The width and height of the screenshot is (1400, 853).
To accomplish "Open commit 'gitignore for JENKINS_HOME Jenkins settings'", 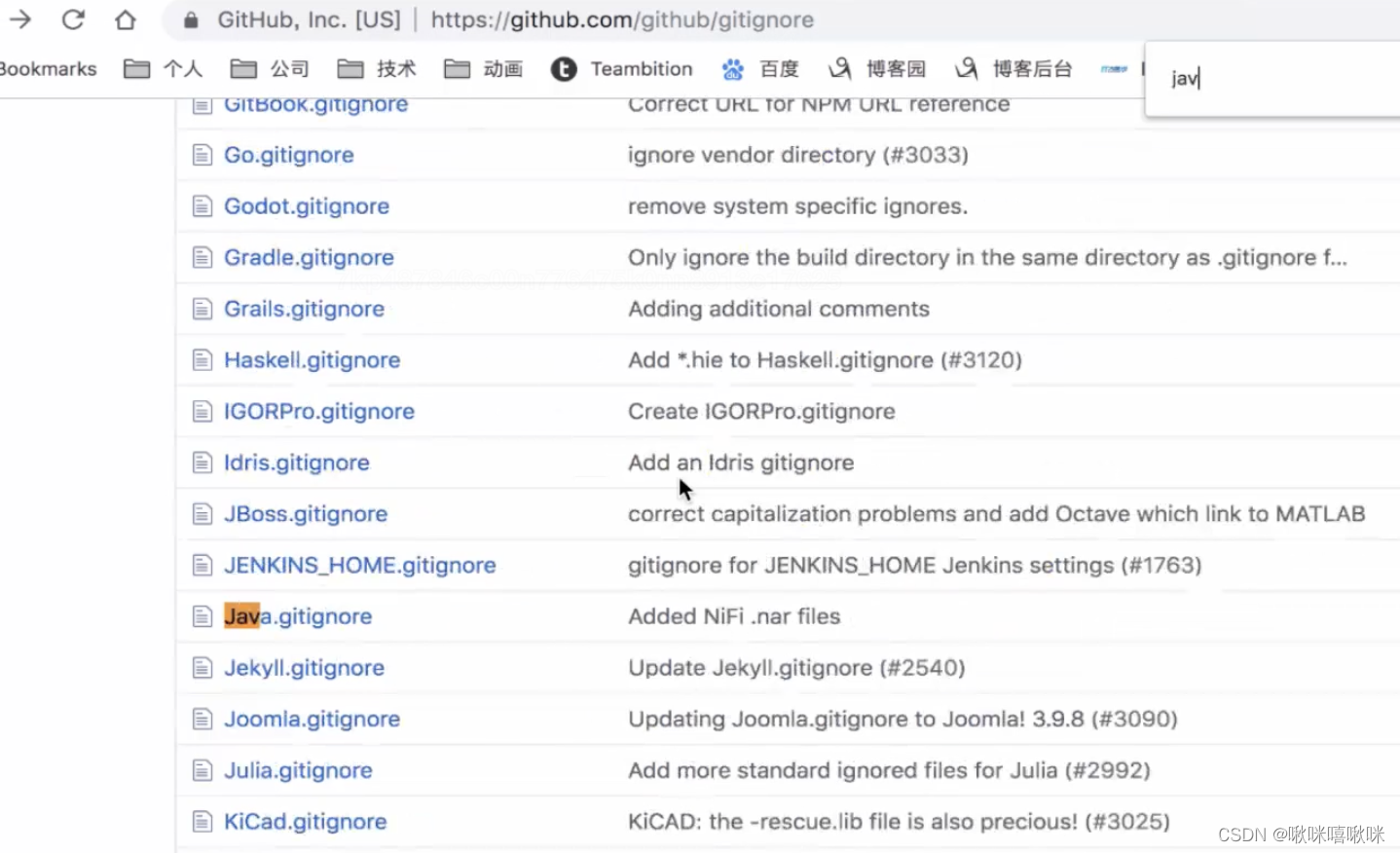I will coord(915,566).
